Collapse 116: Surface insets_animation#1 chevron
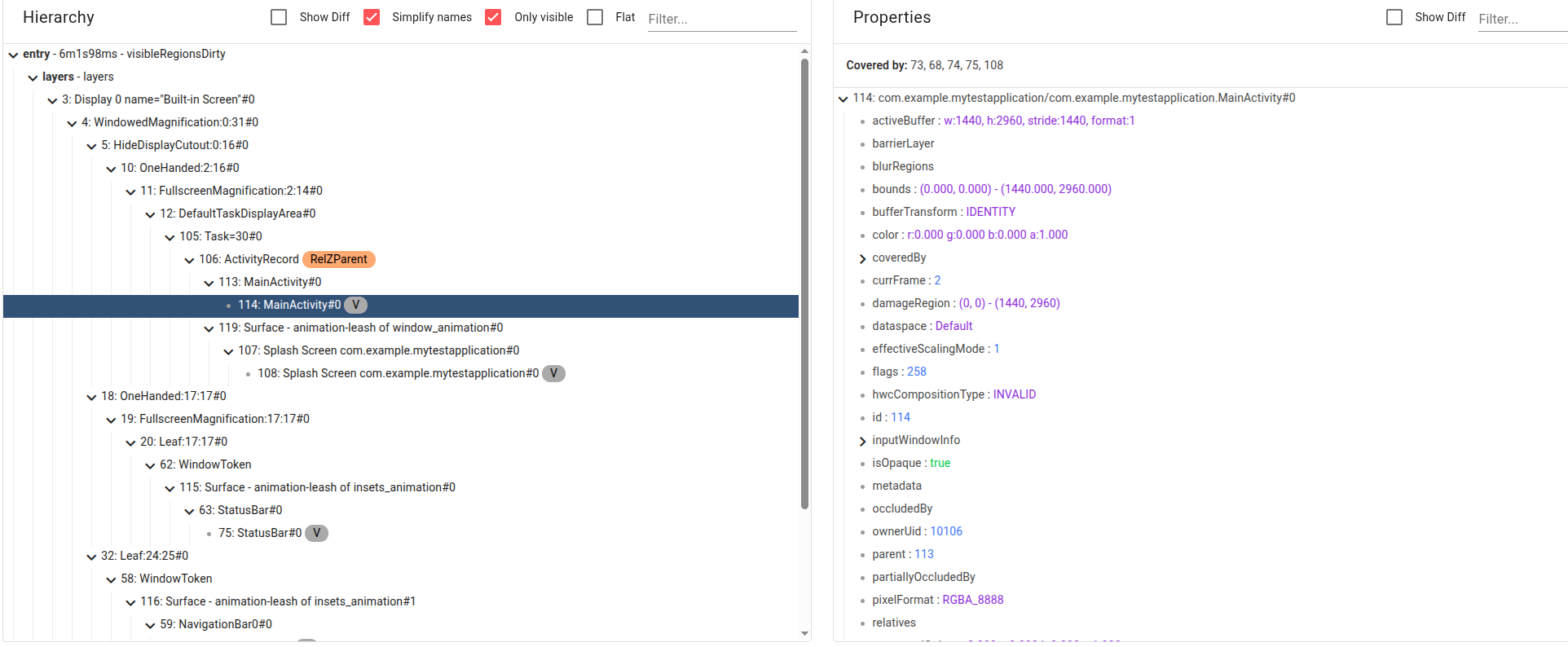 click(x=130, y=602)
